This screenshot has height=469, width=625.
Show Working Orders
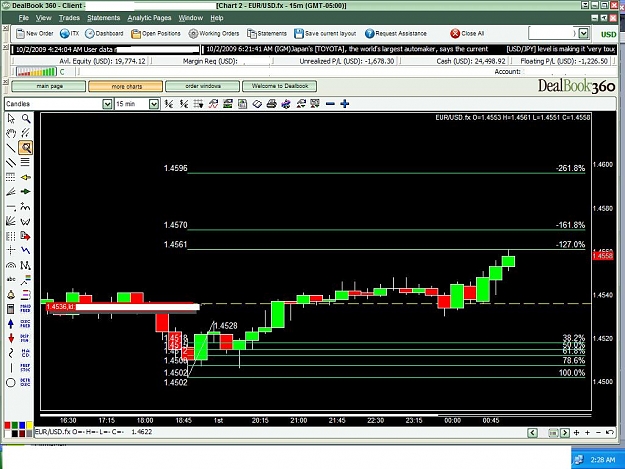point(214,33)
